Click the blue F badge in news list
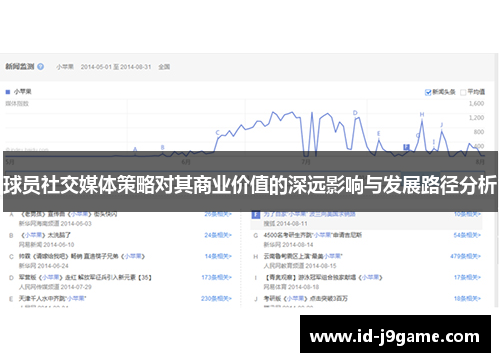This screenshot has height=362, width=500. click(256, 215)
